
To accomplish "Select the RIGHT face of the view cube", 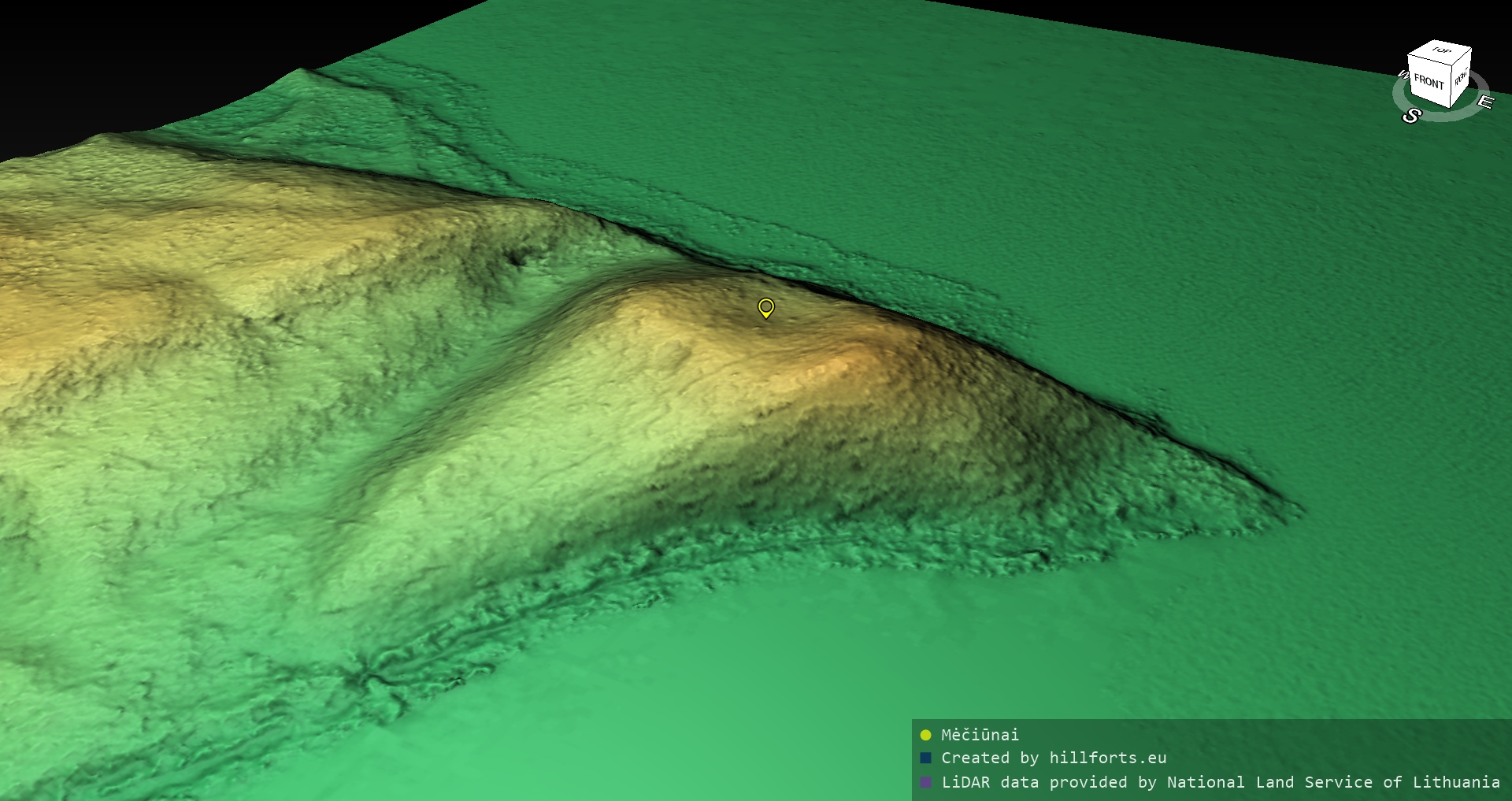I will coord(1462,77).
